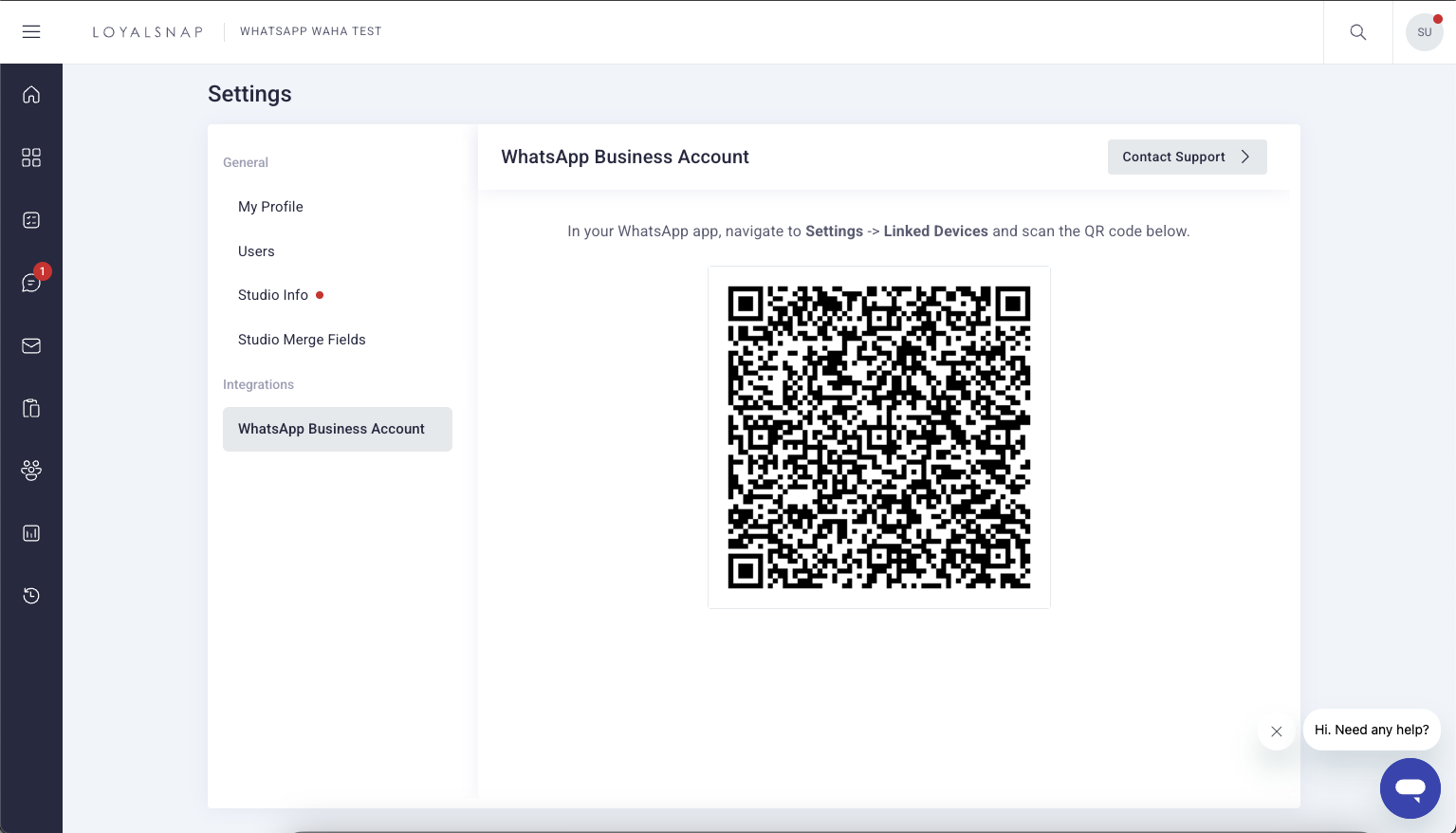The image size is (1456, 833).
Task: Open the hamburger menu
Action: pyautogui.click(x=31, y=32)
